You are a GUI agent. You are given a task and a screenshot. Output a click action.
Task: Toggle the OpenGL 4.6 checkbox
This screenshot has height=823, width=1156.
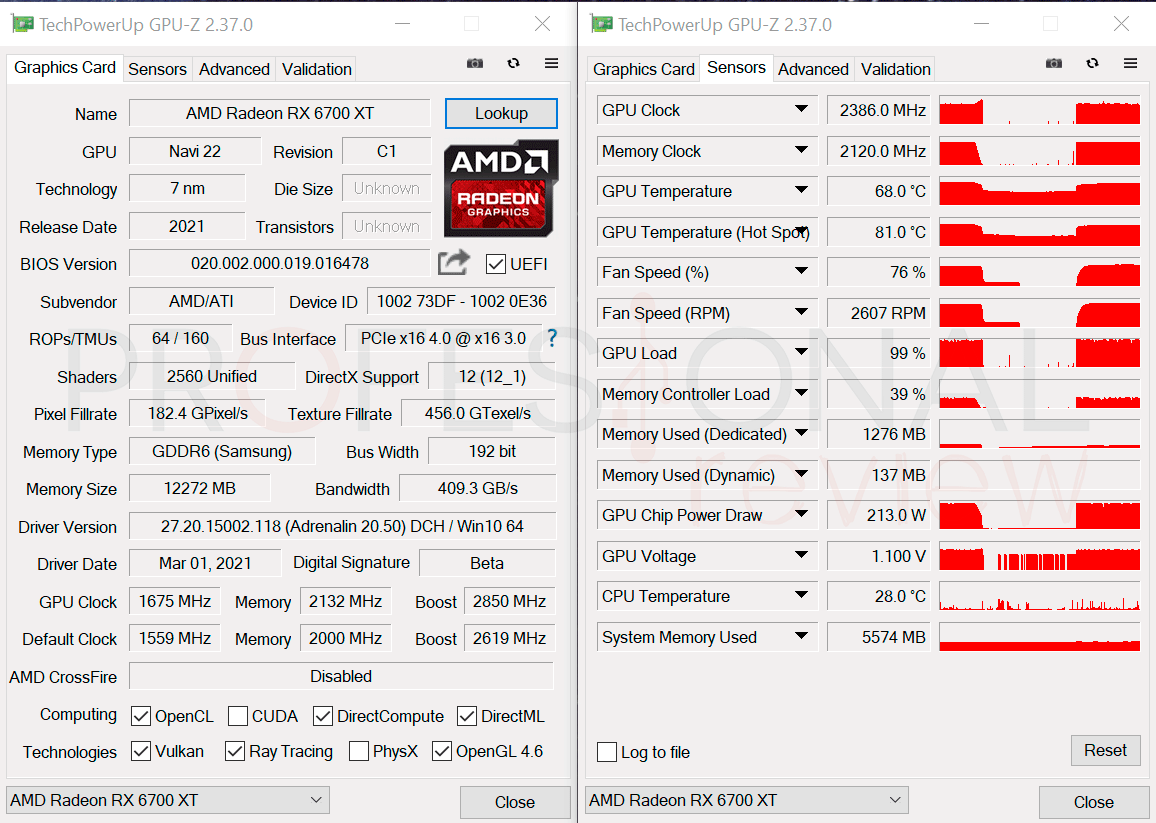(x=442, y=751)
